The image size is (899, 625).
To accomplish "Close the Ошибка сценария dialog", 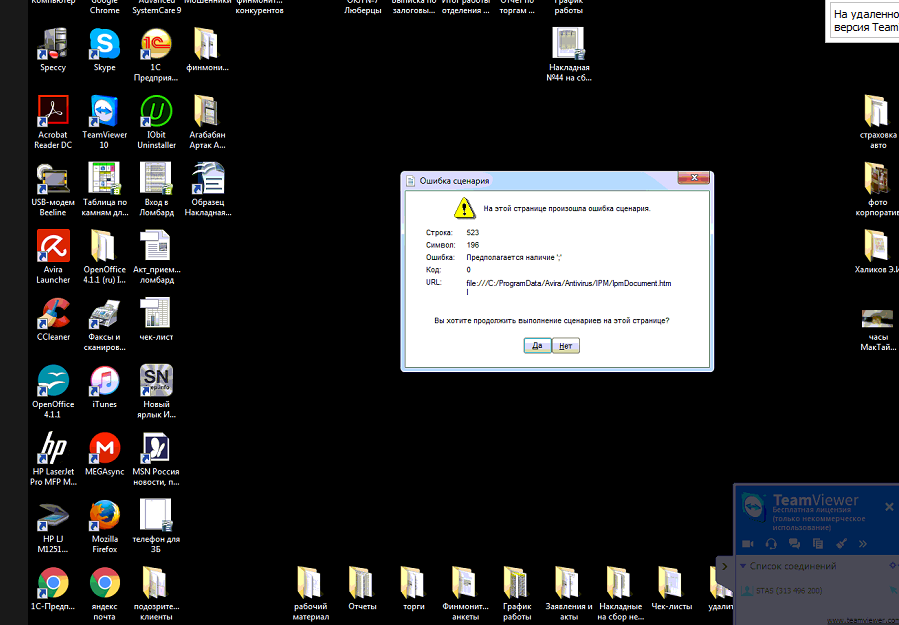I will click(694, 178).
